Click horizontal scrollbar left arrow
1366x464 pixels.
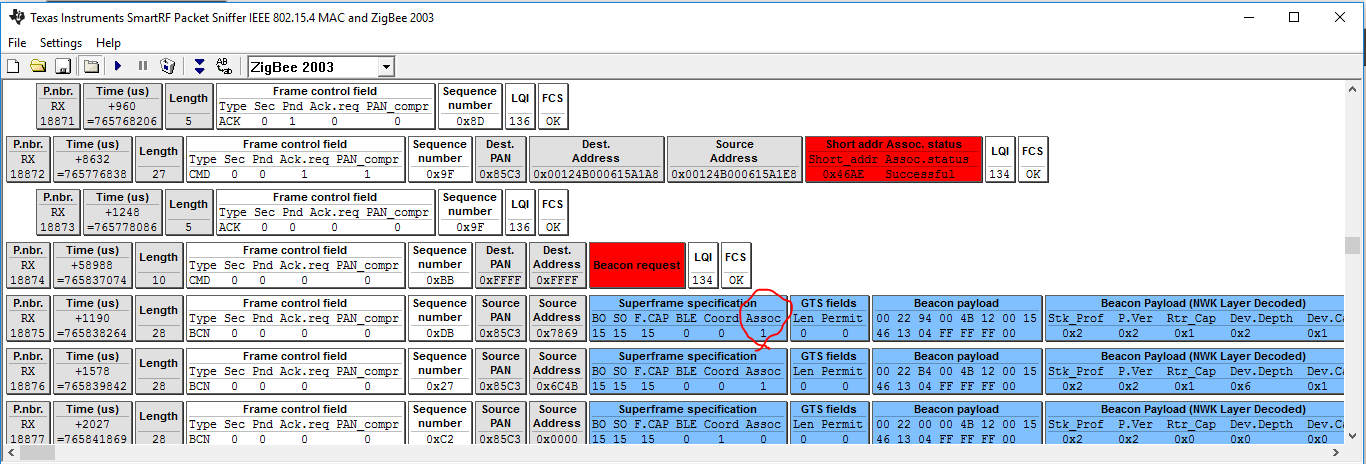pos(9,453)
